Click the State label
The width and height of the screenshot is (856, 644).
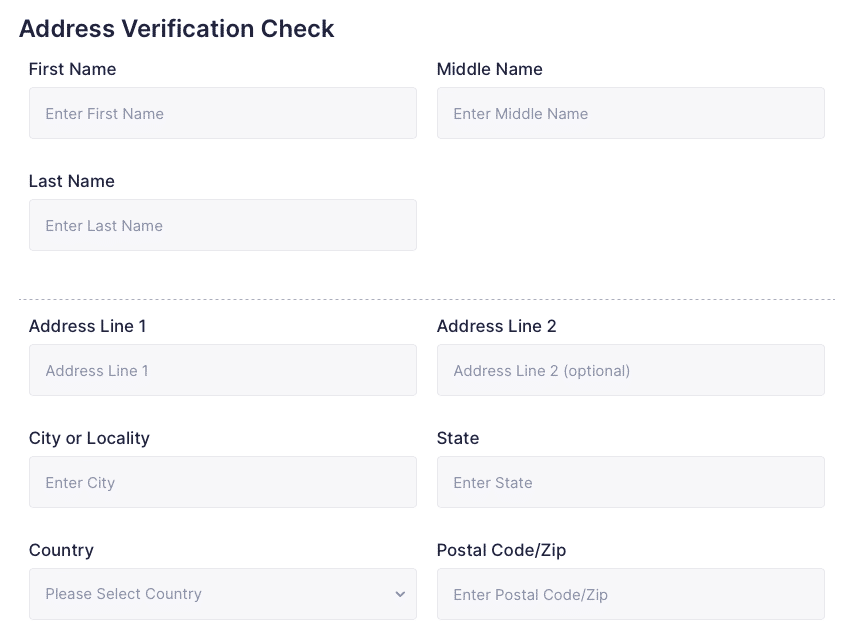click(x=457, y=438)
